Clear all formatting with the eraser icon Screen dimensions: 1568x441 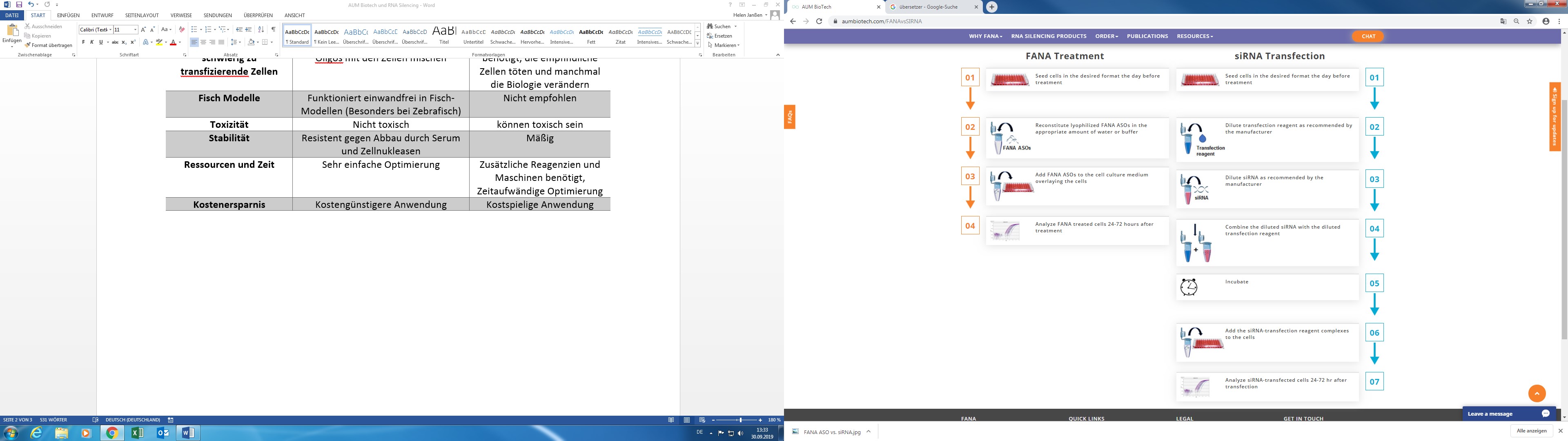181,29
